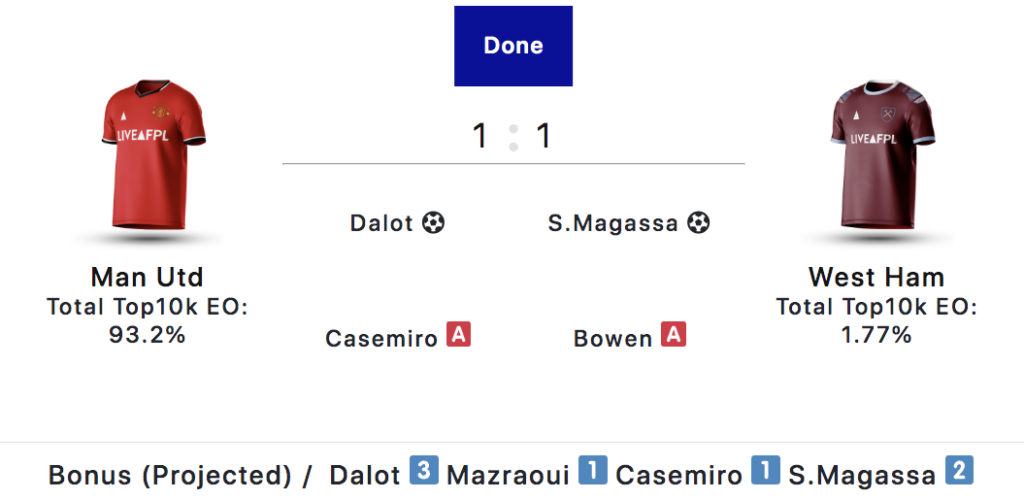Click Bowen's name in the assist row

pos(613,339)
